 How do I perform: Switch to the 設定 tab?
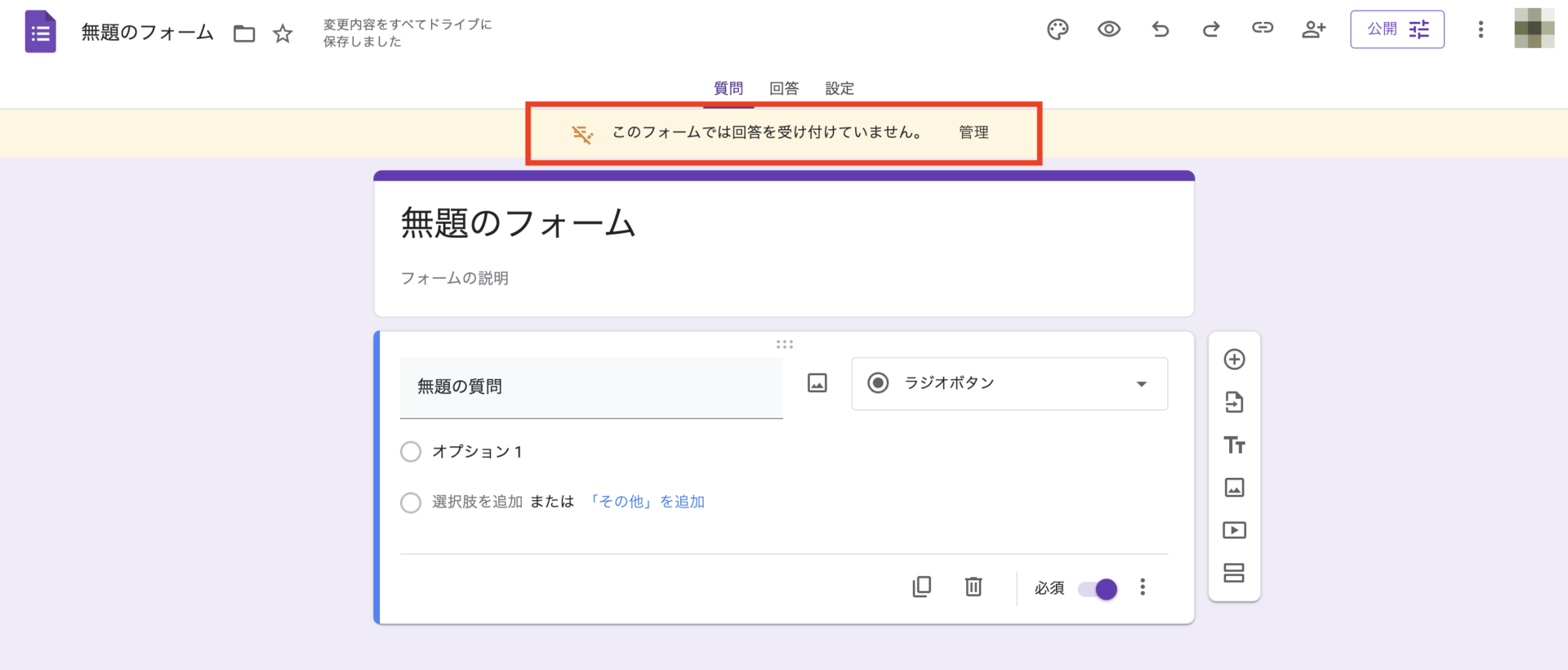pos(840,88)
